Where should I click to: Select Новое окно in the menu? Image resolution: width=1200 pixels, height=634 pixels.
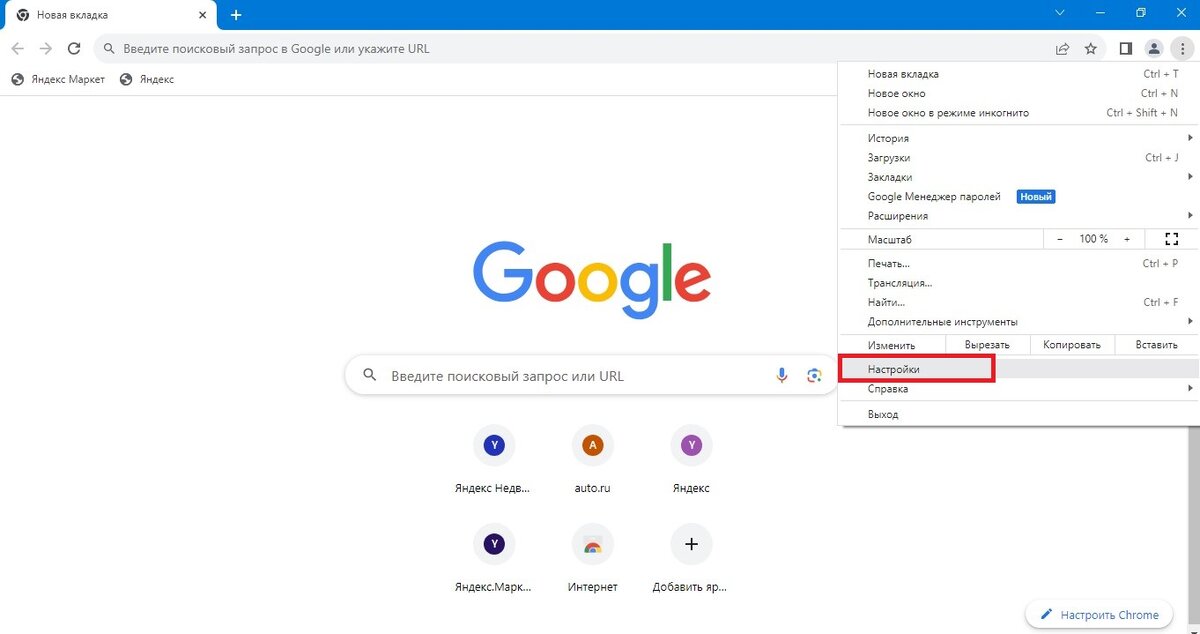coord(1017,93)
